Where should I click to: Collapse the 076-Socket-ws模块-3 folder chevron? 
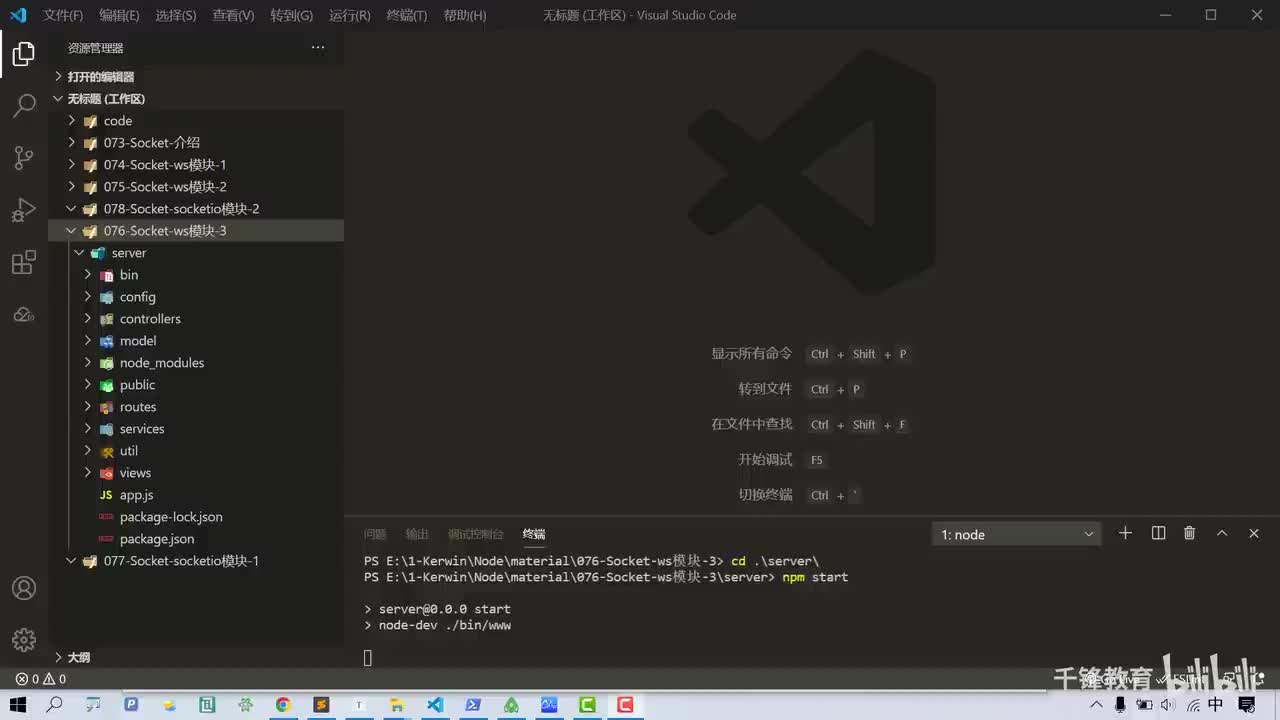click(71, 231)
